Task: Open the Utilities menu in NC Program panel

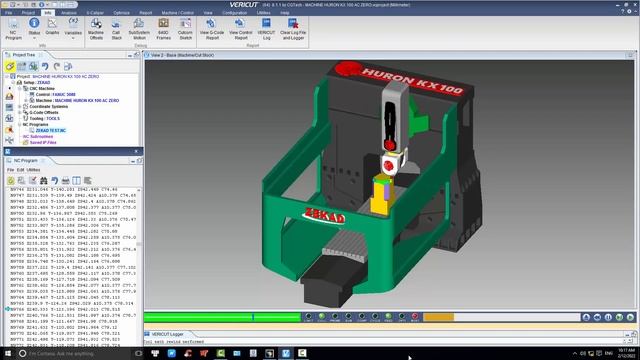Action: click(33, 170)
